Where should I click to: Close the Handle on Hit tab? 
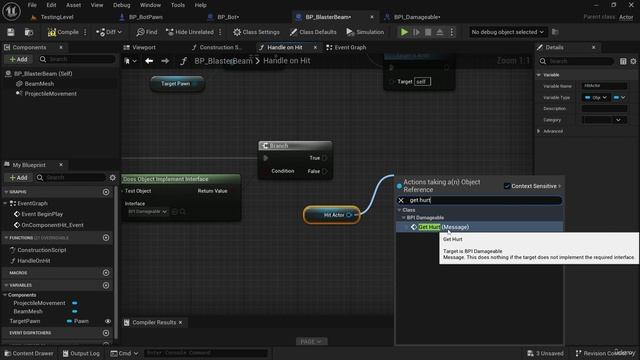tap(315, 48)
